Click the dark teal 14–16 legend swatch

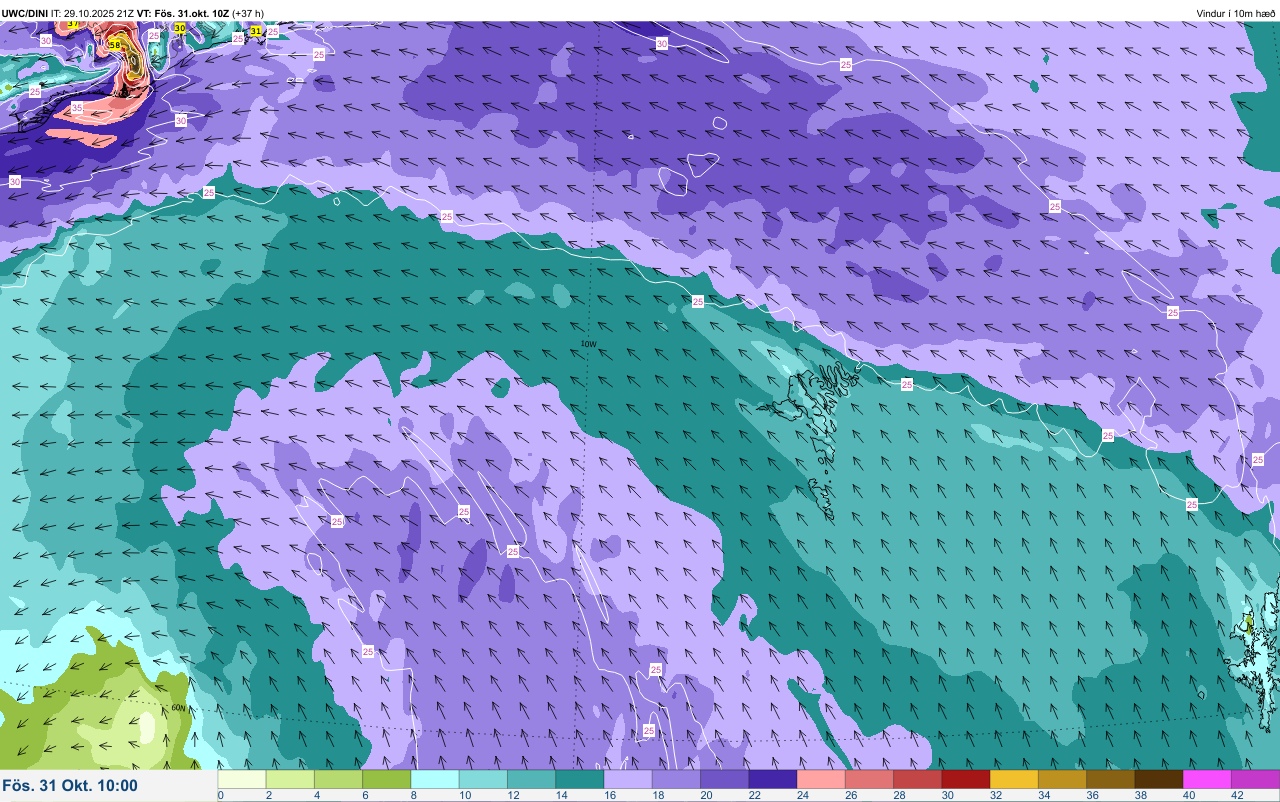tap(579, 779)
